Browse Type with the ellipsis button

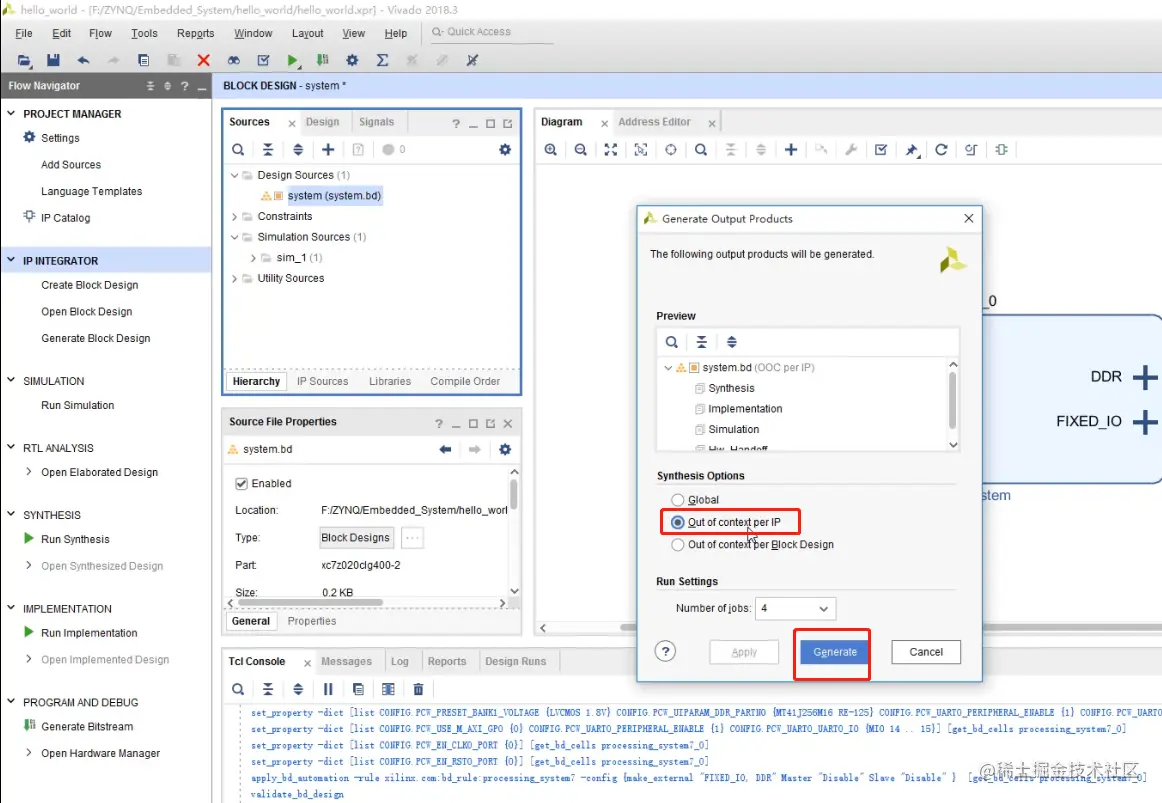412,538
